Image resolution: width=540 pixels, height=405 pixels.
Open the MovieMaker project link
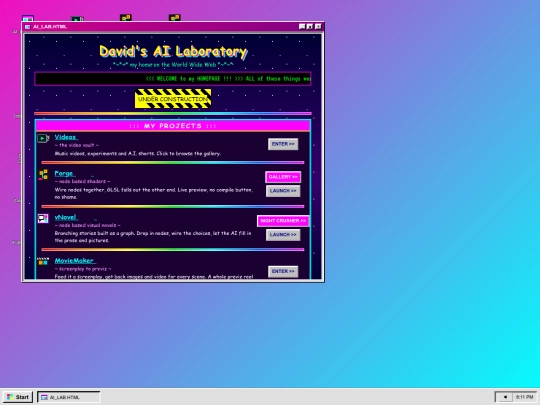[x=74, y=261]
